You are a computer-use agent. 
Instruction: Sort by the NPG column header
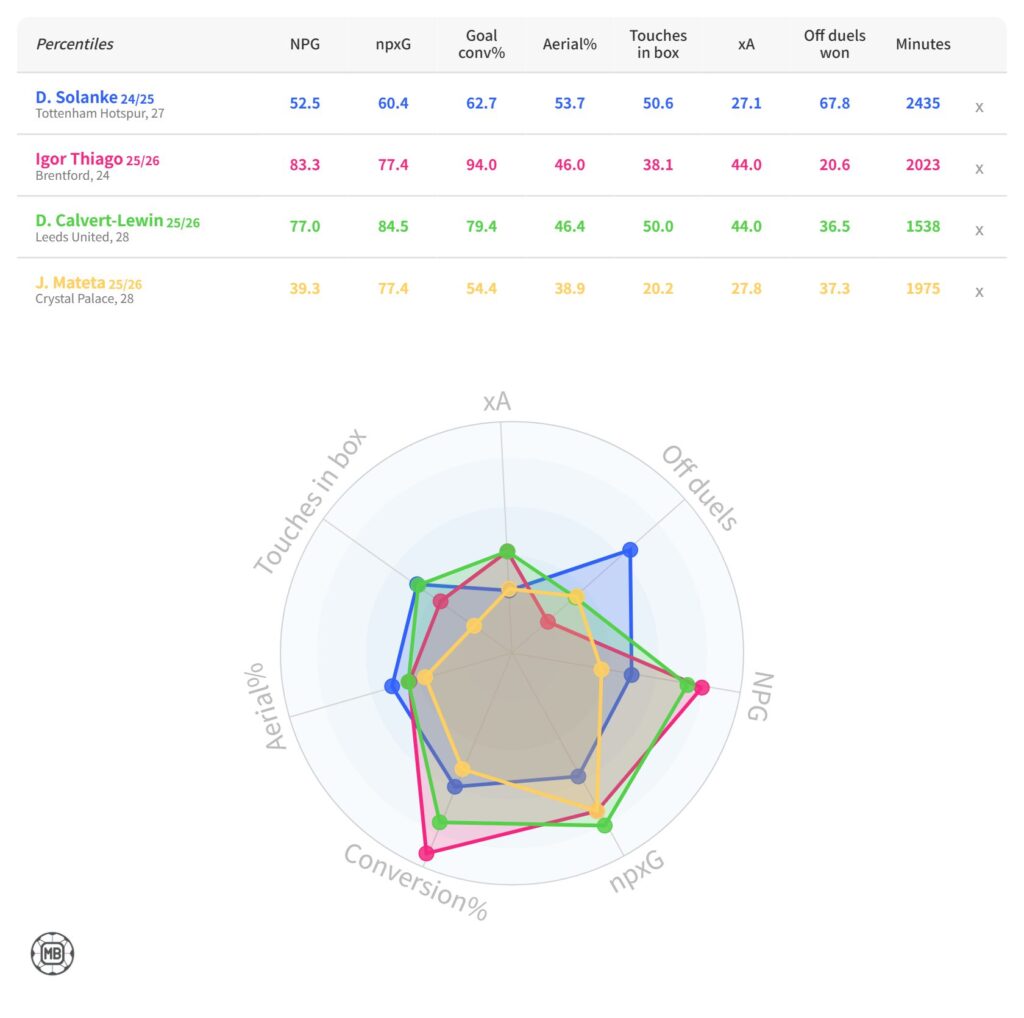click(305, 44)
